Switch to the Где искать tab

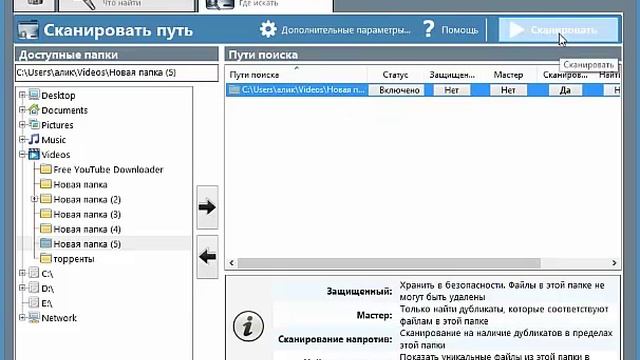point(266,5)
